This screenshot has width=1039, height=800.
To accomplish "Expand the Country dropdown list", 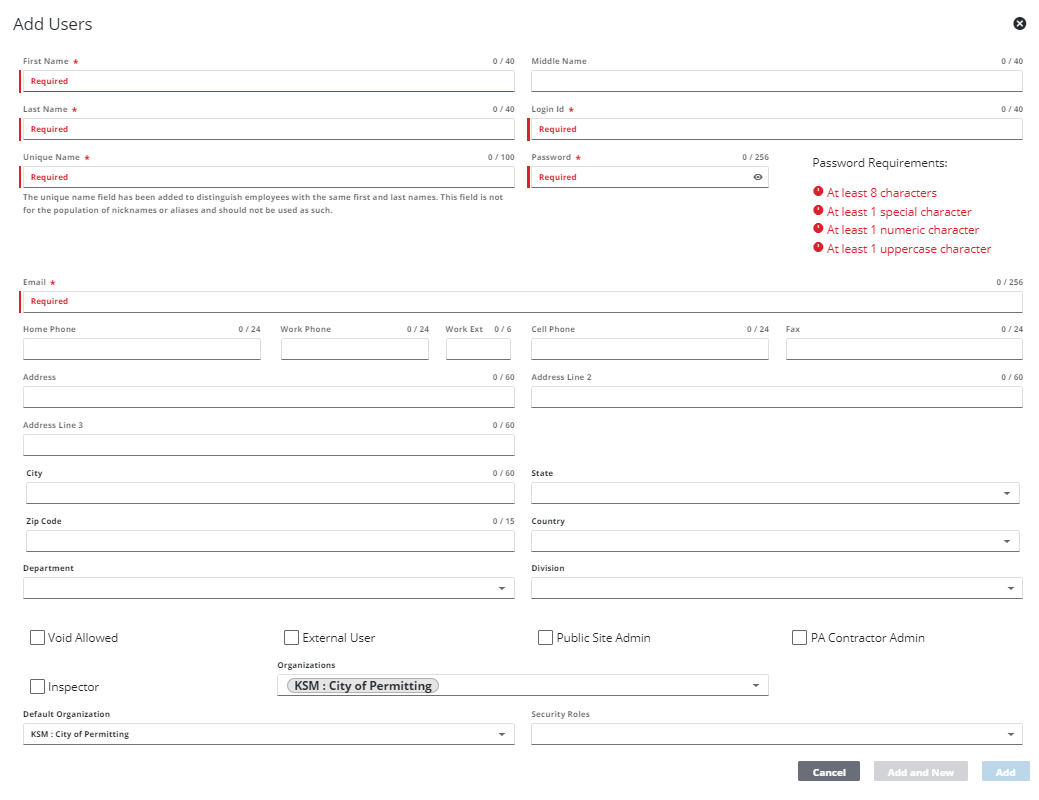I will pos(1005,541).
